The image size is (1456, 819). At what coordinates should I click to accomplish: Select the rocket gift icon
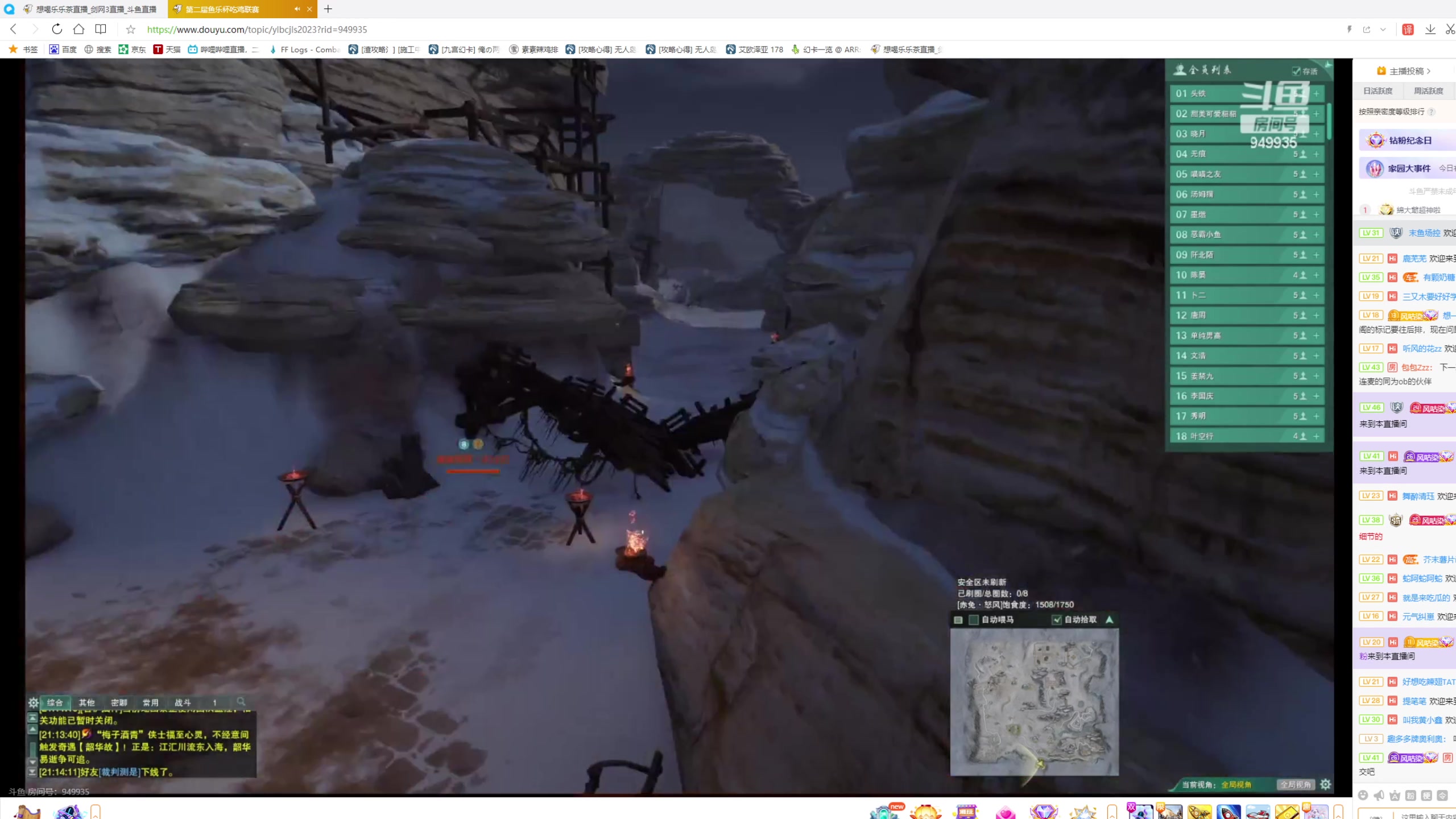click(1228, 812)
